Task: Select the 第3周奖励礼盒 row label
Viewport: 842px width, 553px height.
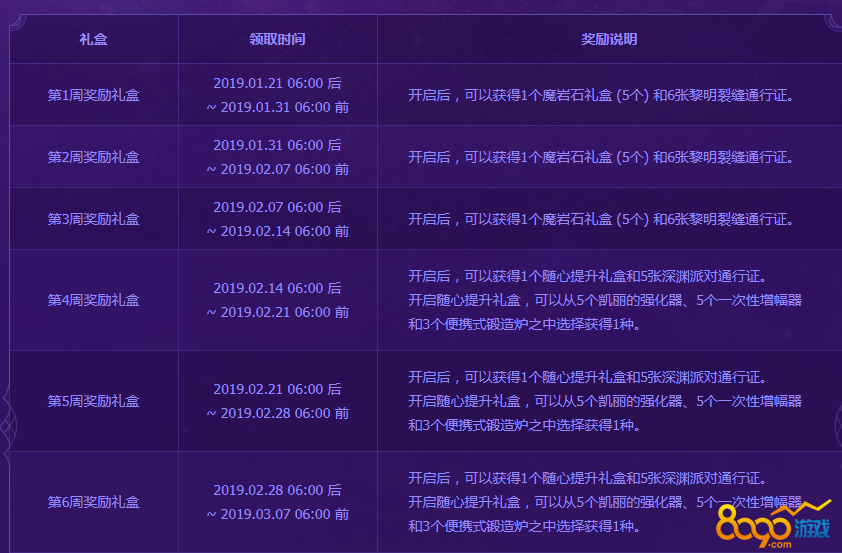Action: pos(94,219)
